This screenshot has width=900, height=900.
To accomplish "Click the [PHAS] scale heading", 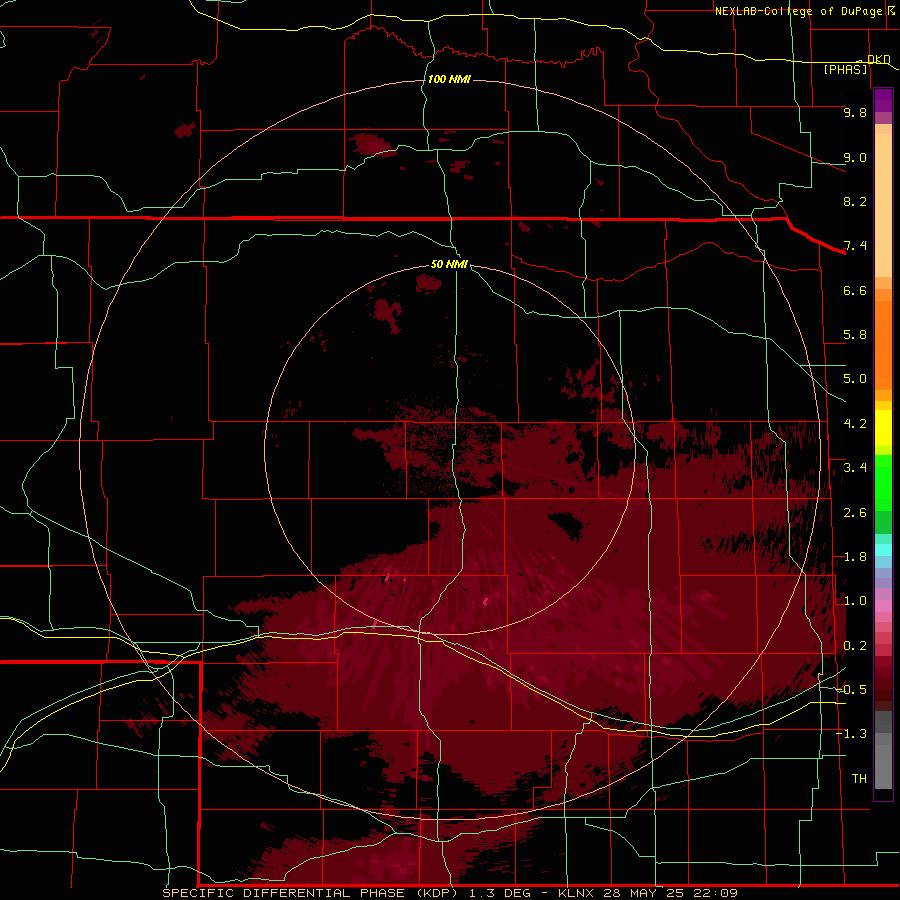I will click(845, 69).
